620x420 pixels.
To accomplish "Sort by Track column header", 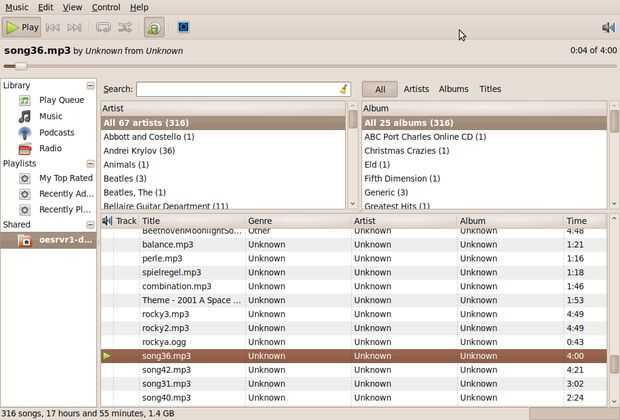I will pos(126,221).
